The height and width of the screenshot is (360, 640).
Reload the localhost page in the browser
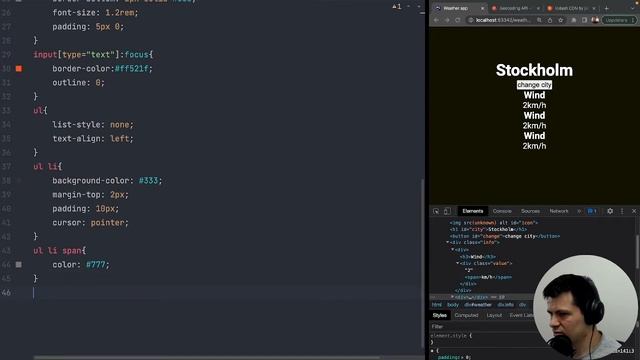click(458, 20)
